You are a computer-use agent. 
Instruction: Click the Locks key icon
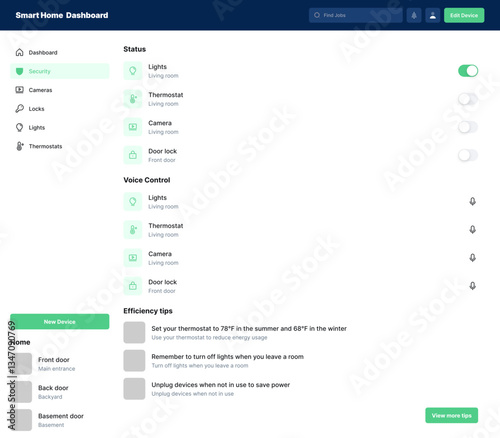(20, 108)
